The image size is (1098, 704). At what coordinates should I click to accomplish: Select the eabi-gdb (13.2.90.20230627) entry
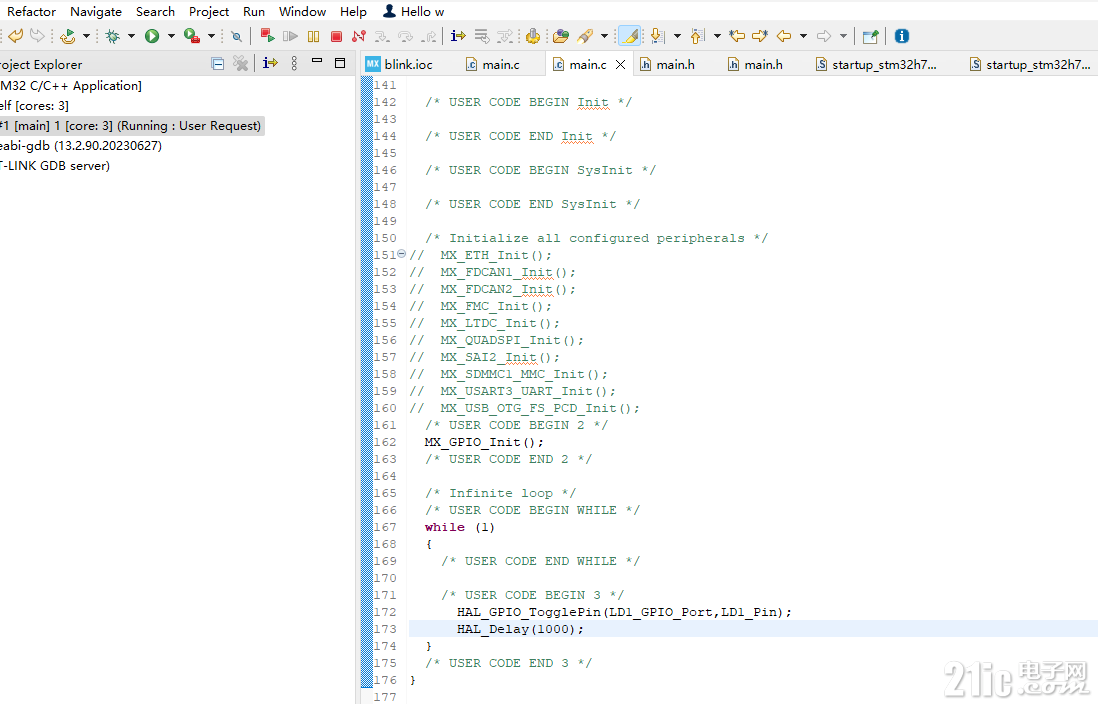coord(81,146)
